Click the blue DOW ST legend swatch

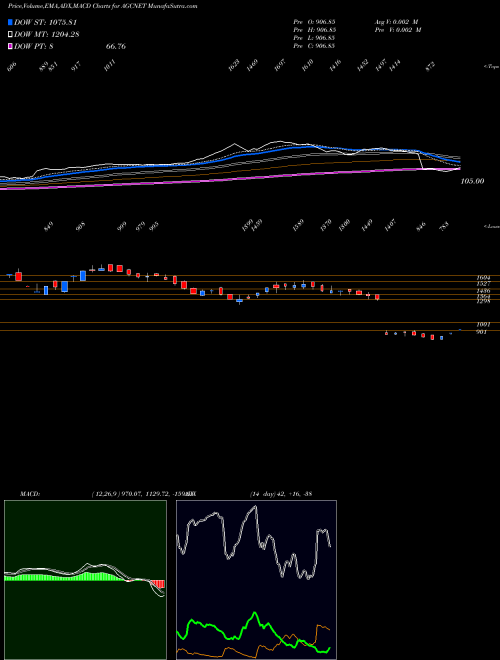[10, 22]
